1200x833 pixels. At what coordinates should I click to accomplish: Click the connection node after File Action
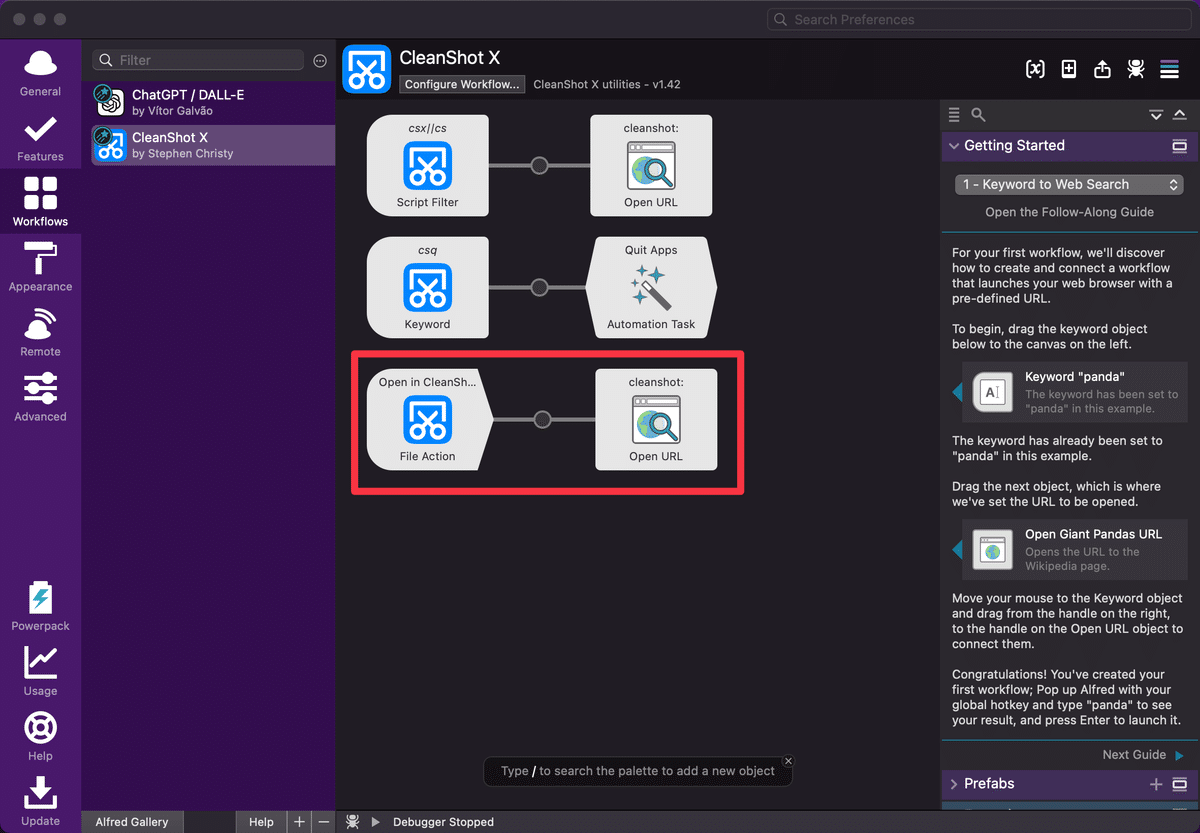(x=543, y=419)
